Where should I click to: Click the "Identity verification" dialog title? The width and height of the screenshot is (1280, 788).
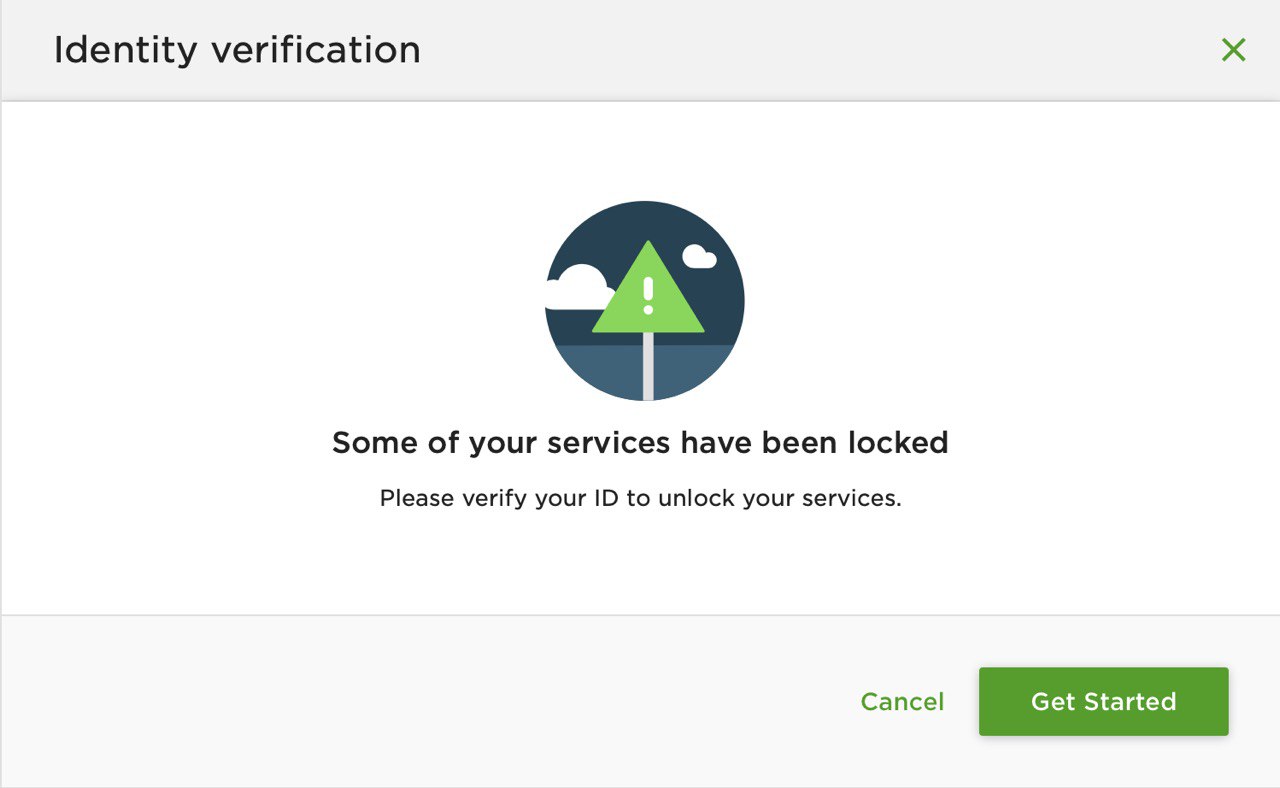pos(237,50)
